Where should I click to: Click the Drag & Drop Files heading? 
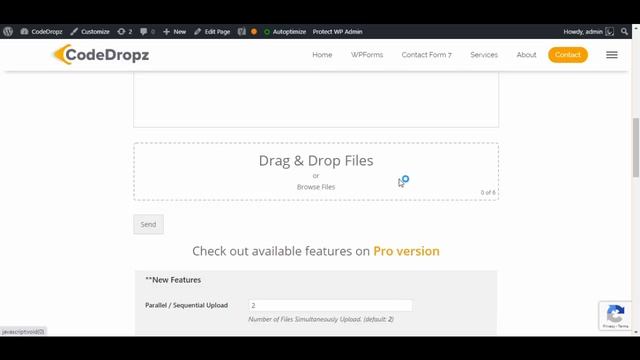tap(316, 160)
